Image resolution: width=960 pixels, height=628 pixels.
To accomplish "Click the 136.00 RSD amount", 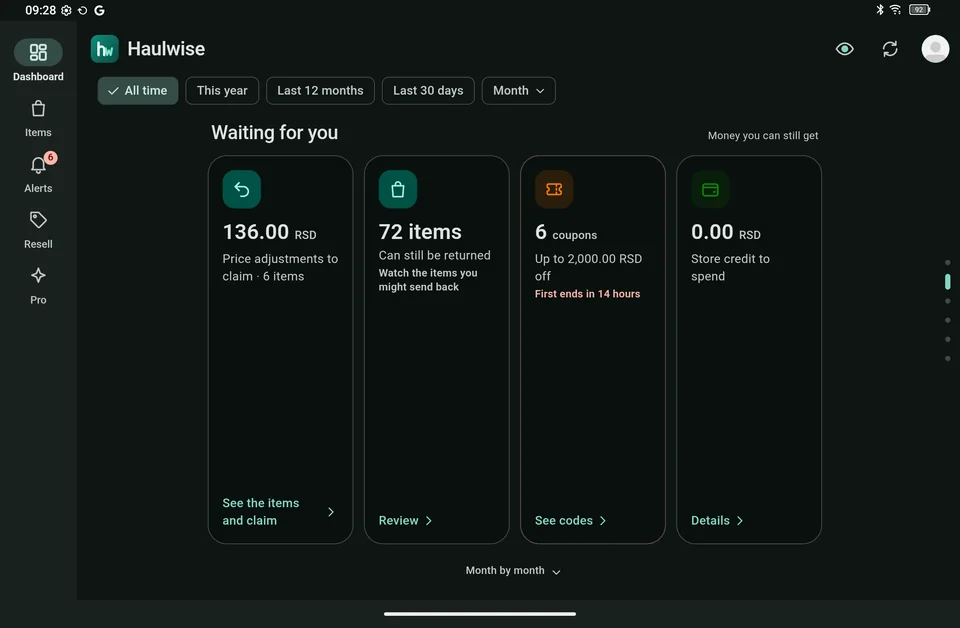I will (x=269, y=232).
